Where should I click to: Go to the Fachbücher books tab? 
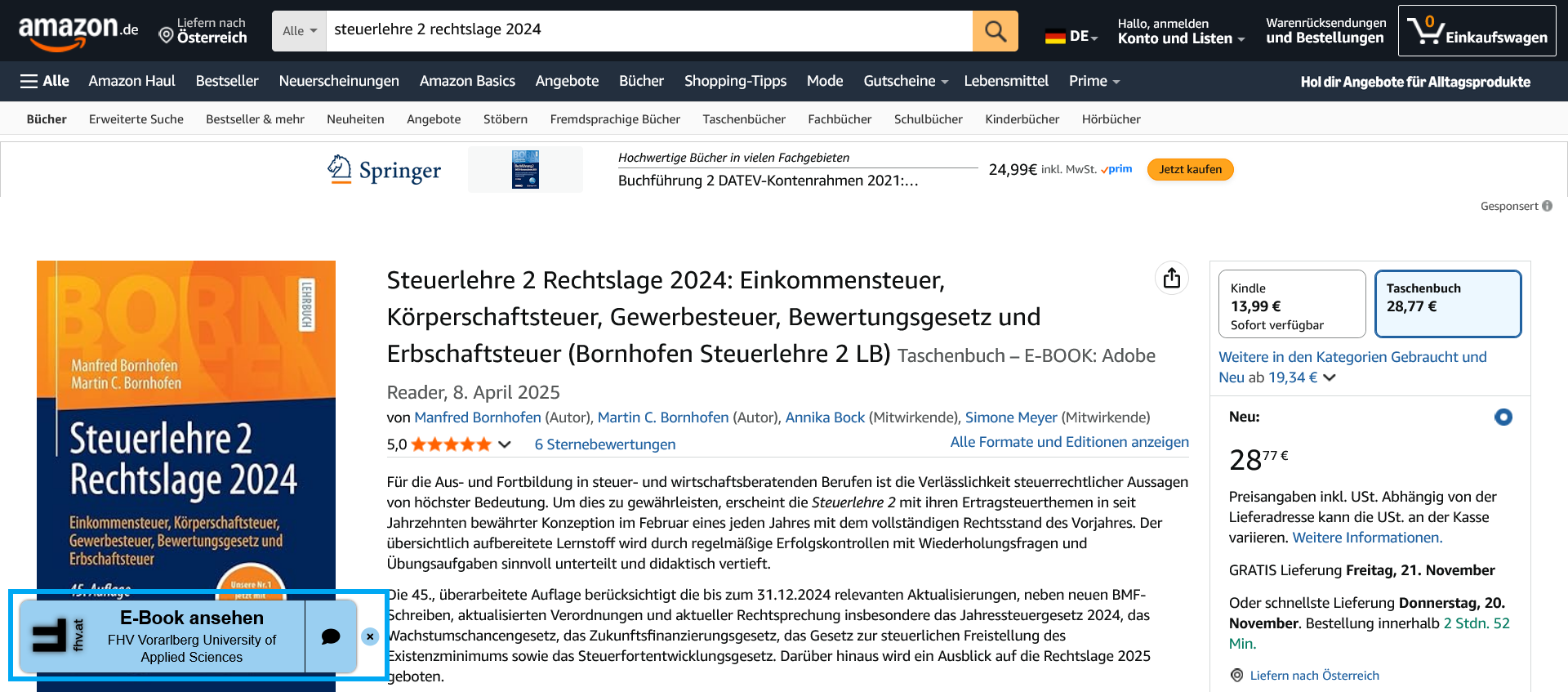840,119
